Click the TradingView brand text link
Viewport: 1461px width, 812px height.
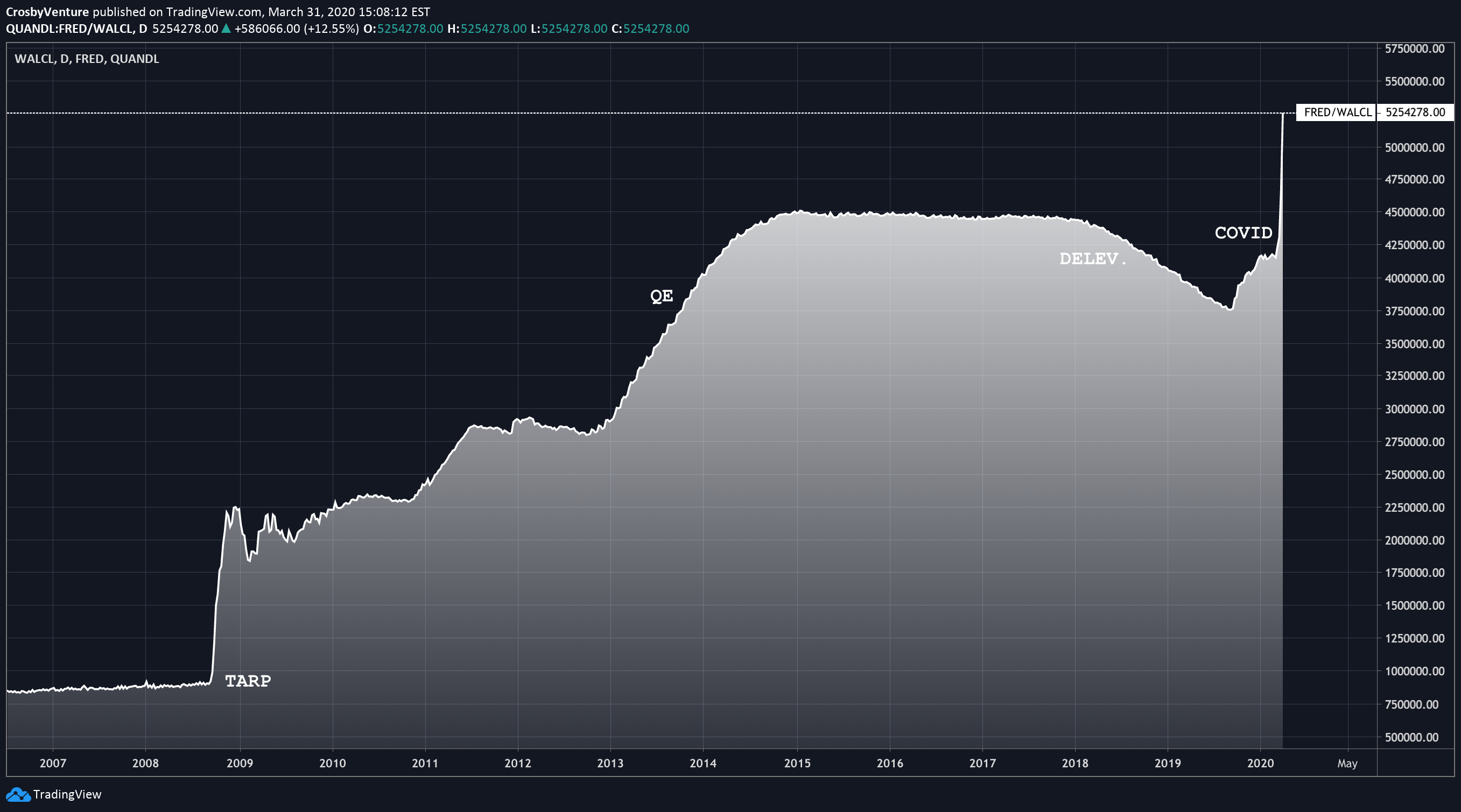click(67, 794)
